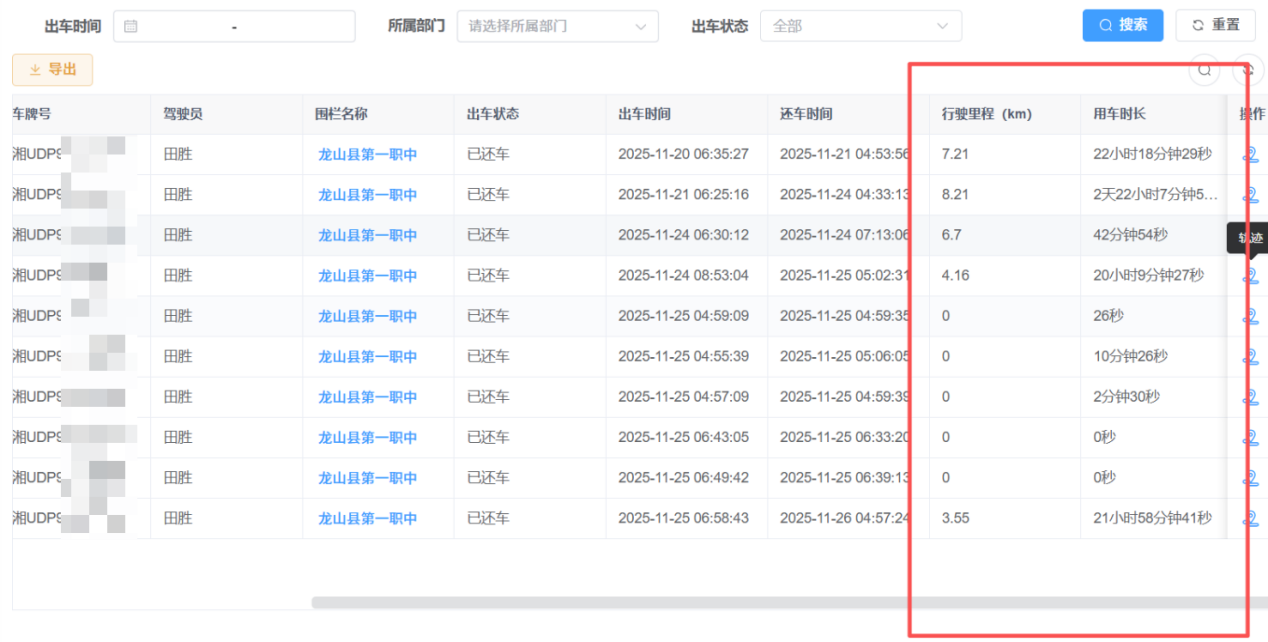
Task: Click the mileage value 7.21
Action: [955, 154]
